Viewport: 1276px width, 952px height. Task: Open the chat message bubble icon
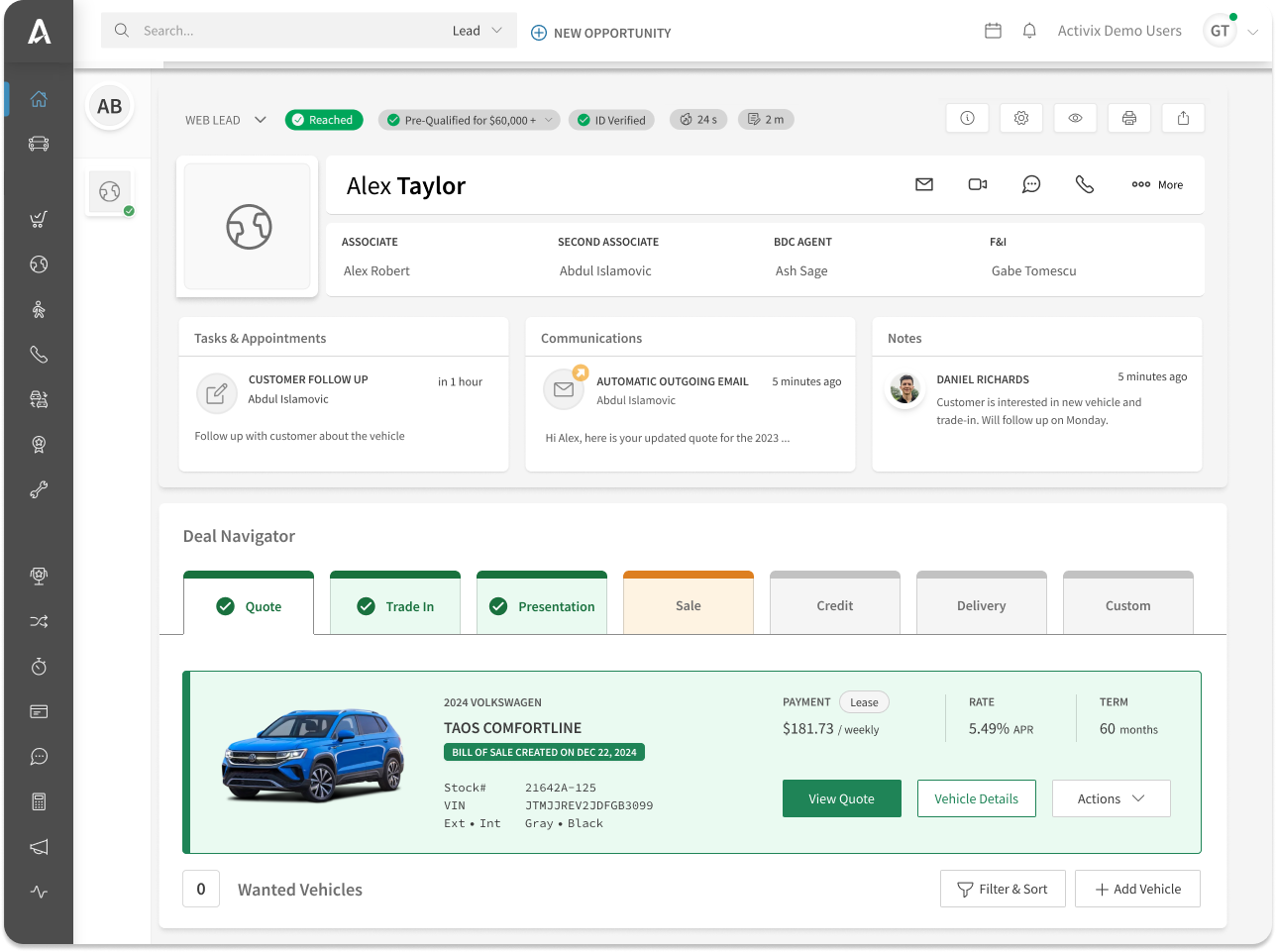1031,184
